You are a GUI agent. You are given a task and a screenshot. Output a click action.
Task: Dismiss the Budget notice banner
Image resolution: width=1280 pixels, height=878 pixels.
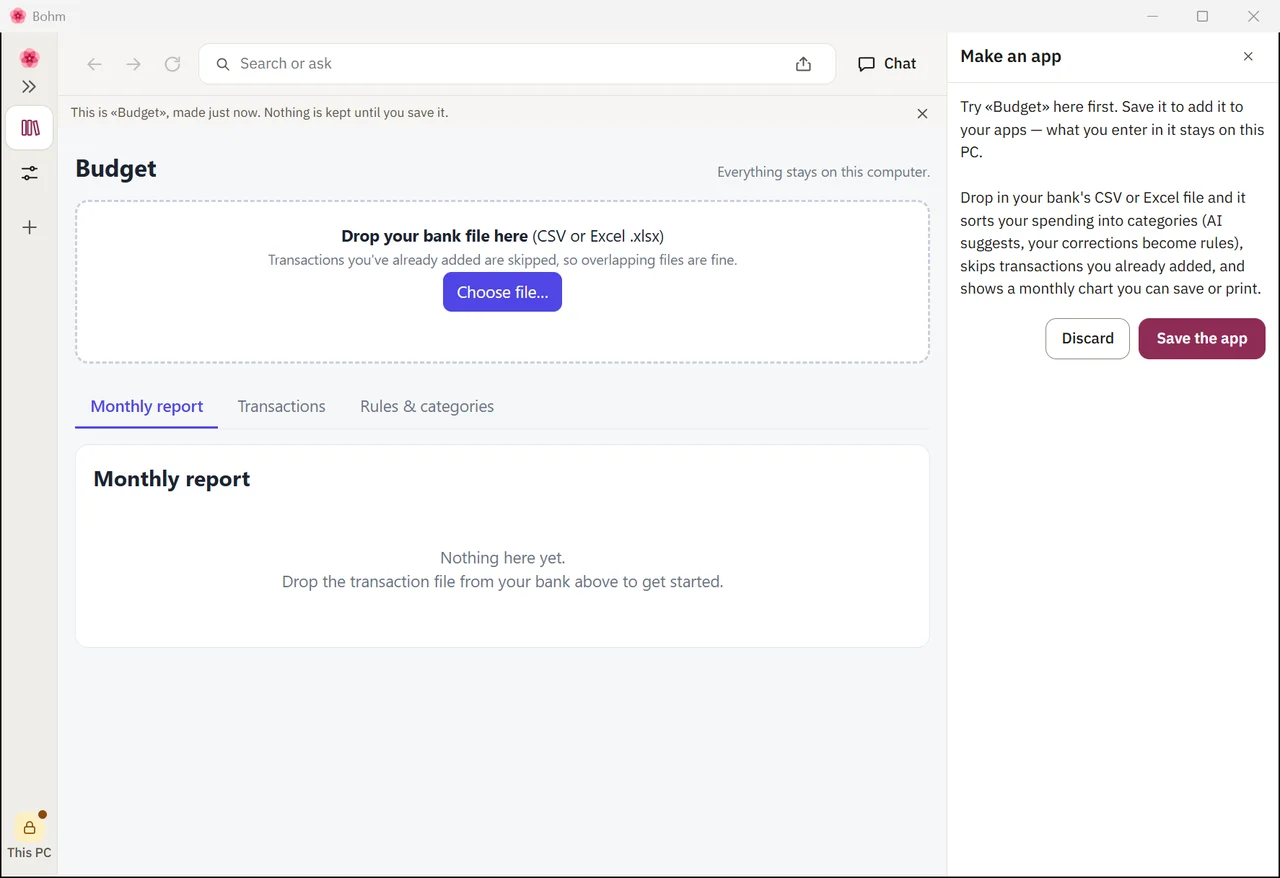coord(922,114)
